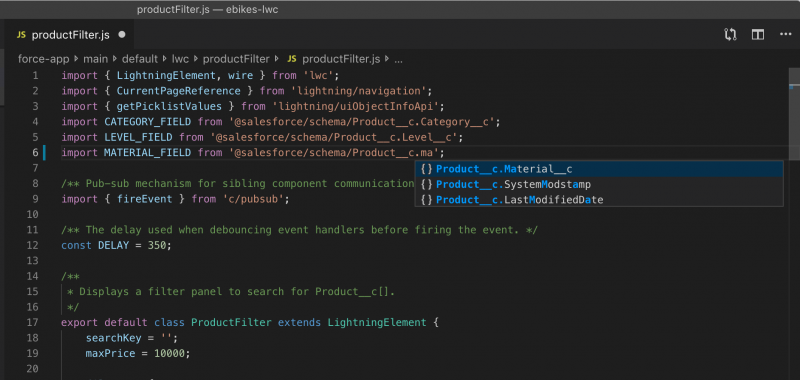Screen dimensions: 800x380
Task: Click the editor vertical scrollbar thumb
Action: pyautogui.click(x=794, y=113)
